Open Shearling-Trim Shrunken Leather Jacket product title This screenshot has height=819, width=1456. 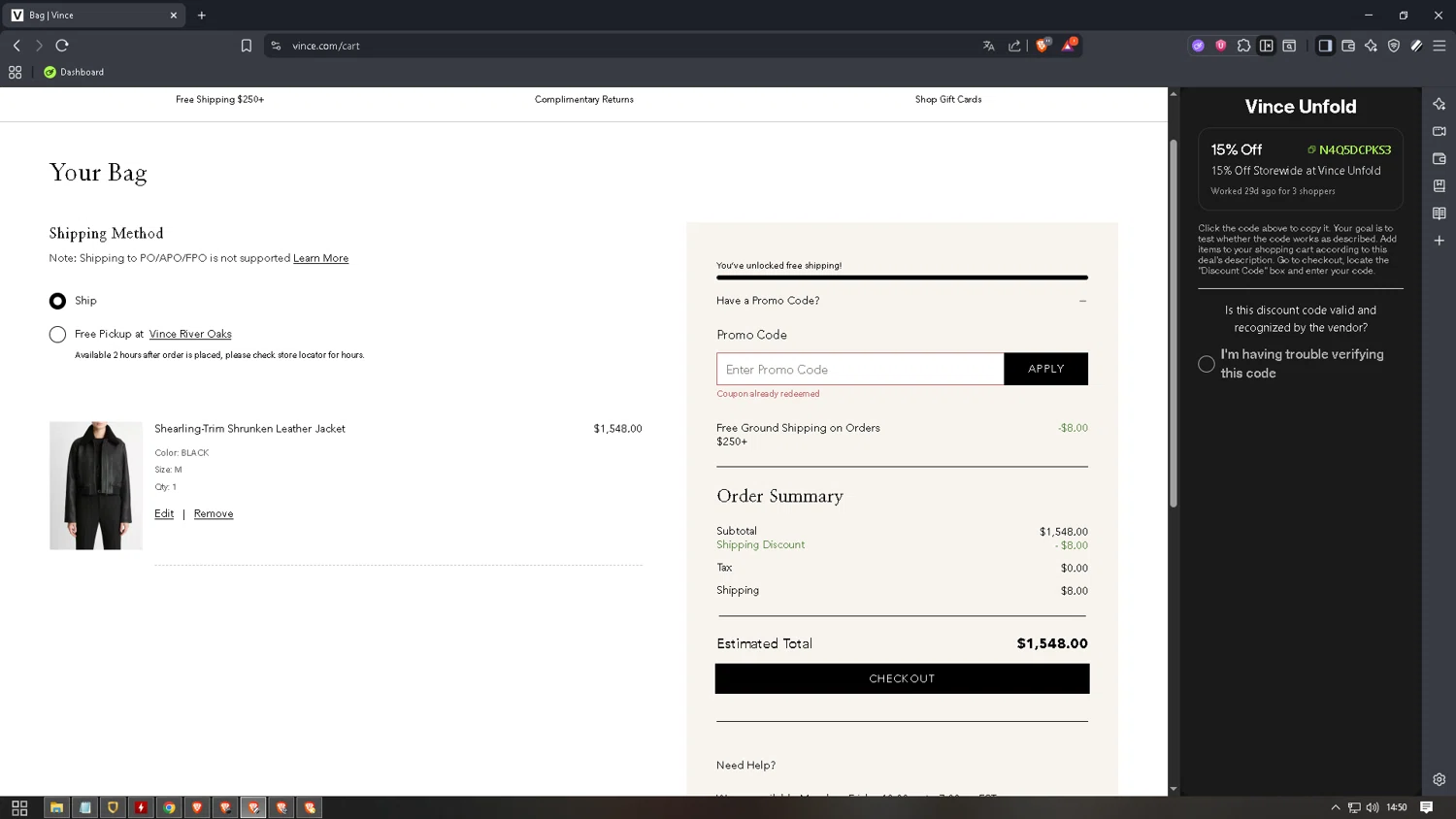pos(249,429)
